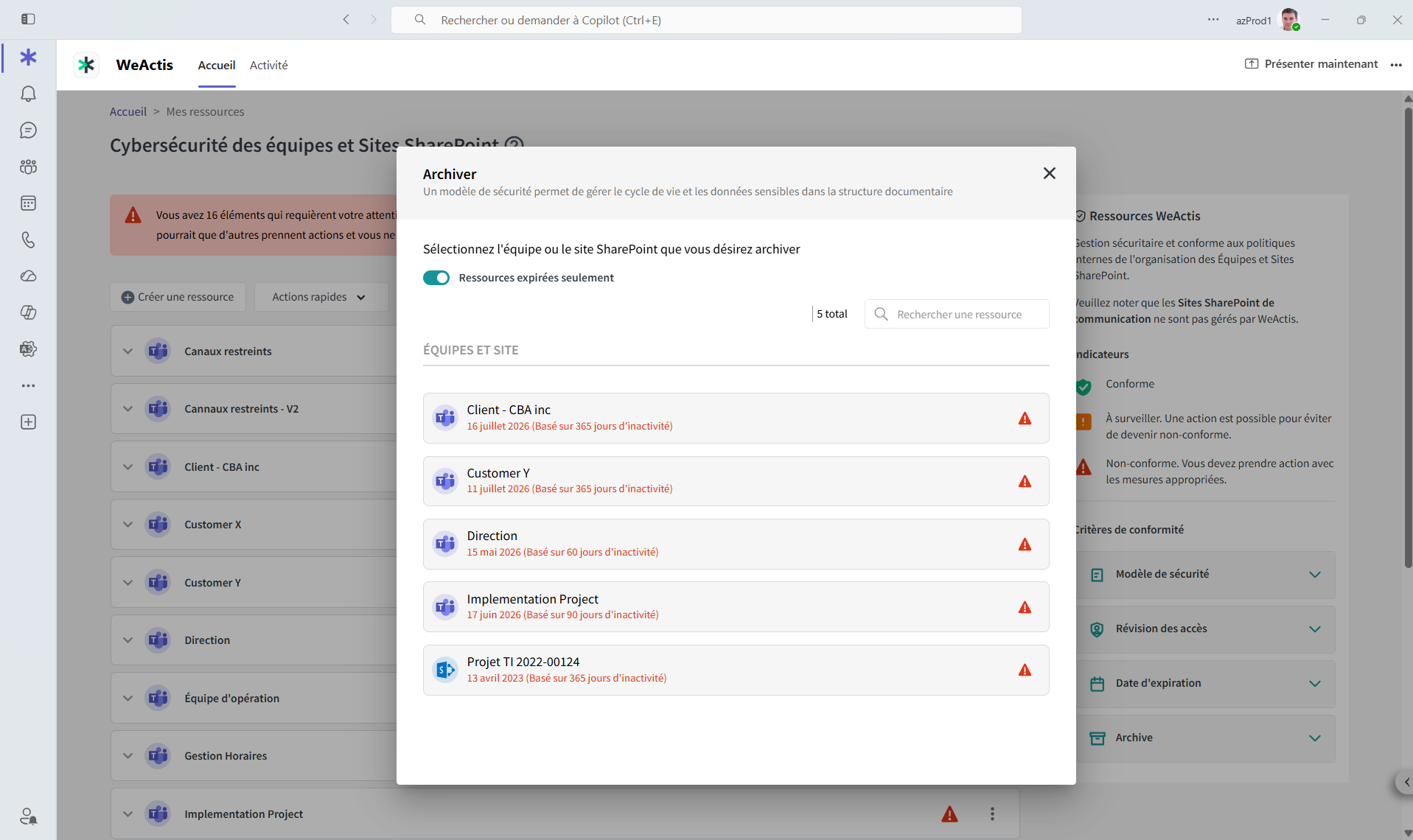Click the WeActis logo in the app header
Screen dimensions: 1413x840
(x=86, y=65)
